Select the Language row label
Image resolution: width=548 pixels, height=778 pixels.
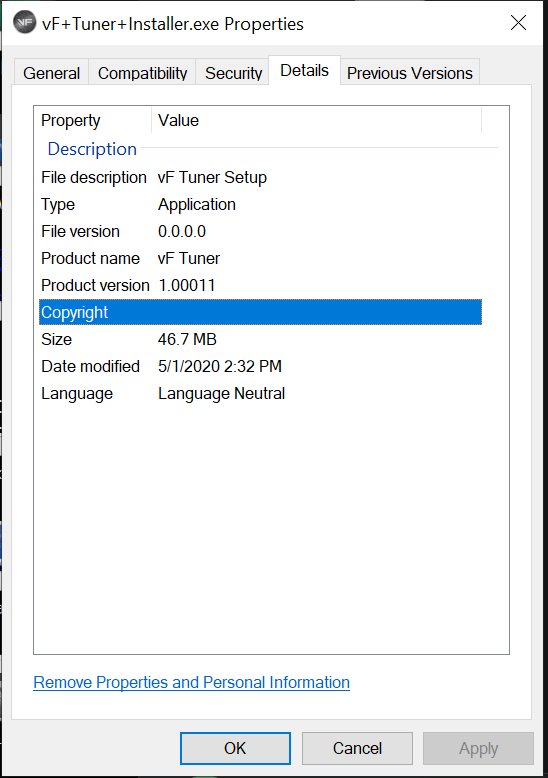(x=77, y=393)
